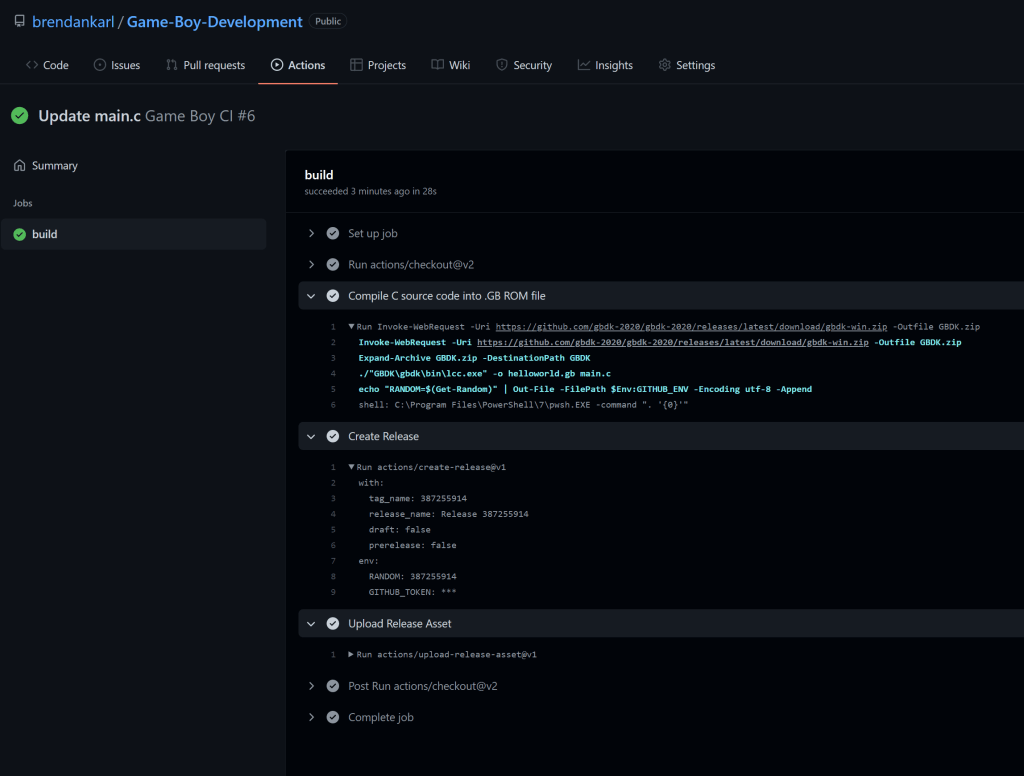The width and height of the screenshot is (1024, 776).
Task: Click the Summary home icon in sidebar
Action: 19,166
